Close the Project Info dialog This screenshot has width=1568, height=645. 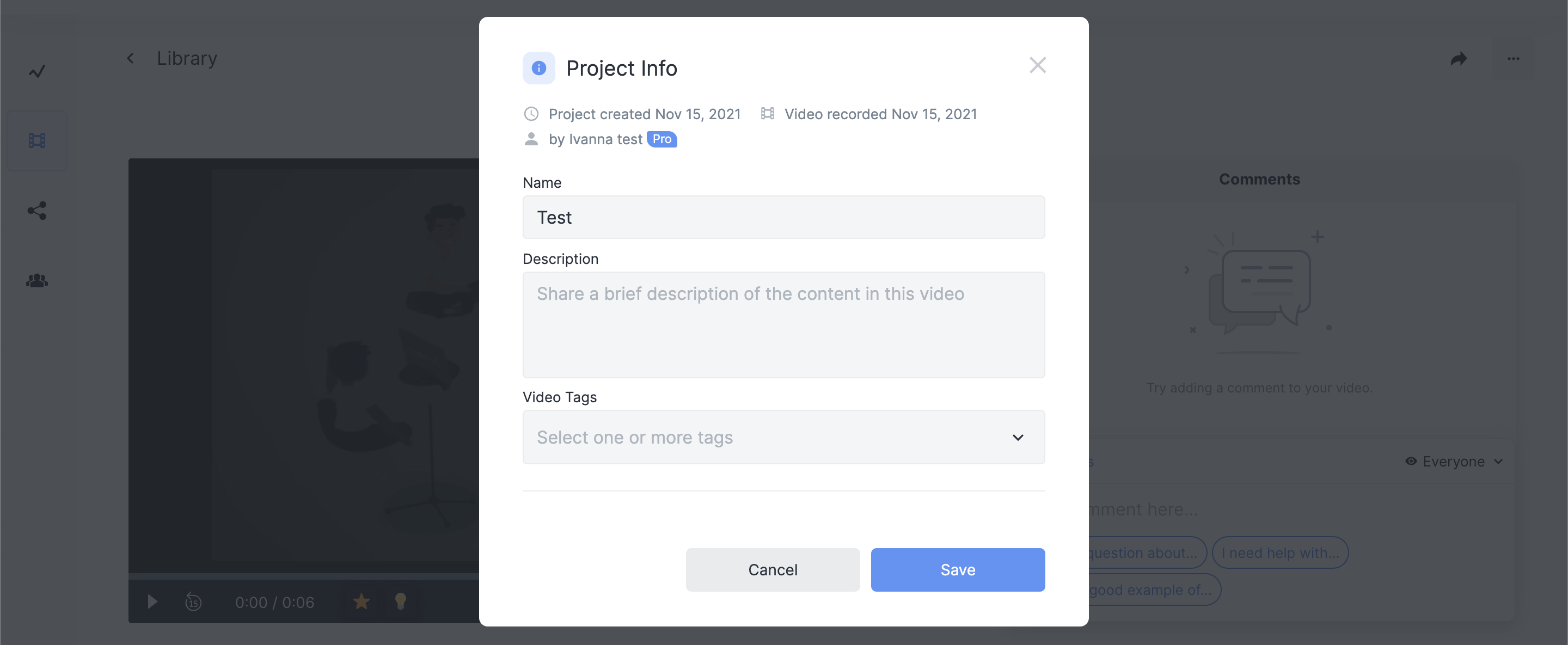(1037, 65)
